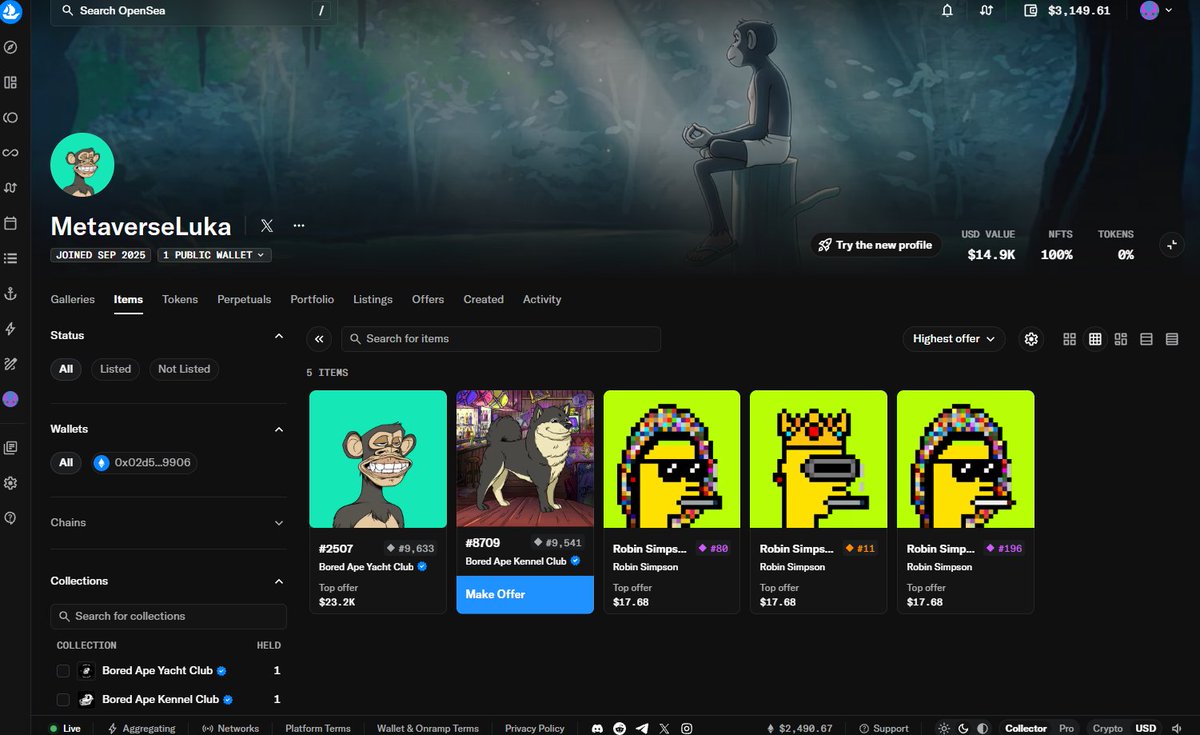Collapse the Status filter section
The width and height of the screenshot is (1200, 735).
[x=279, y=336]
